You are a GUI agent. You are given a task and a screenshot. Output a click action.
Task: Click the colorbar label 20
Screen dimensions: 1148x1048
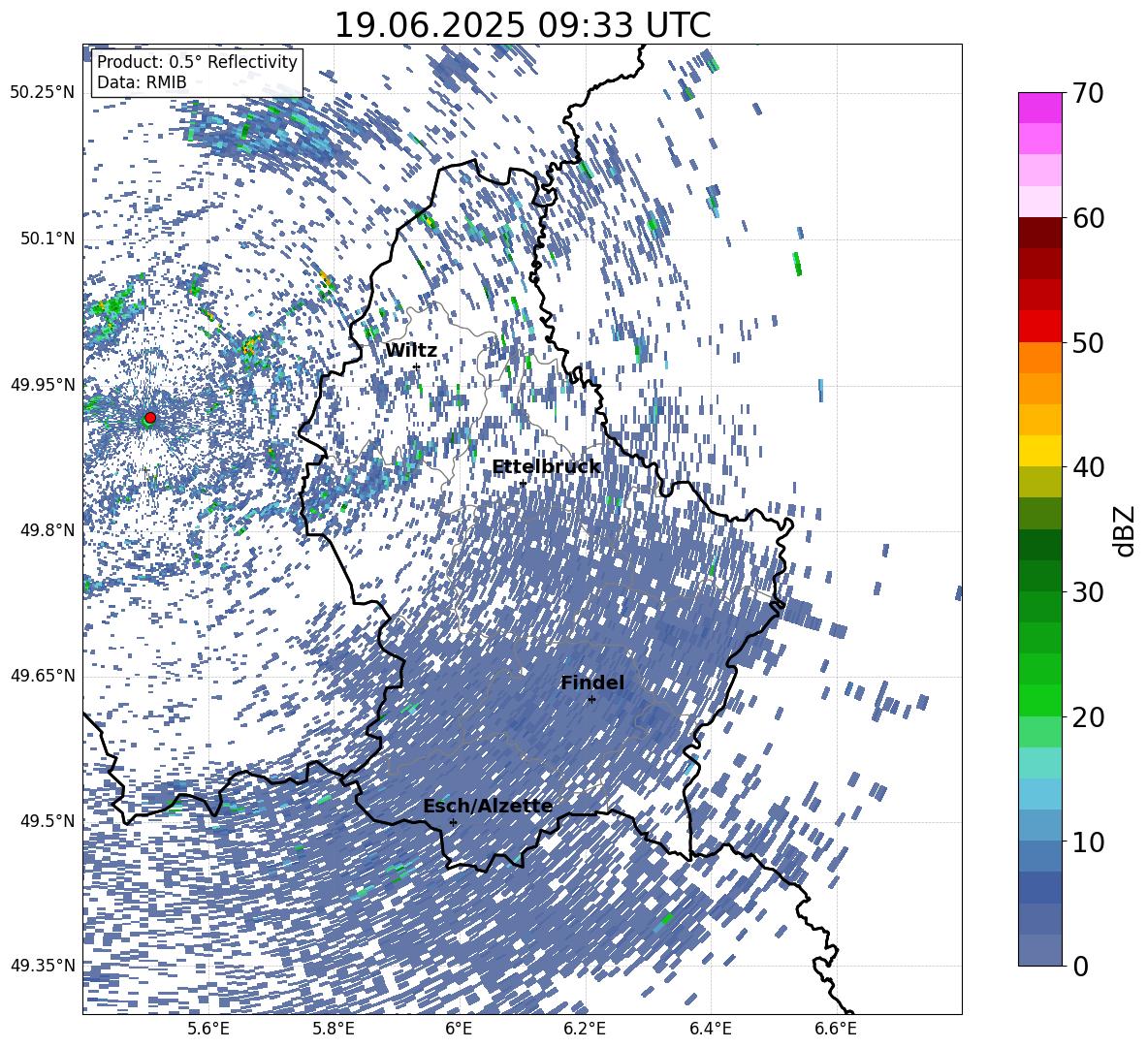(x=1087, y=716)
